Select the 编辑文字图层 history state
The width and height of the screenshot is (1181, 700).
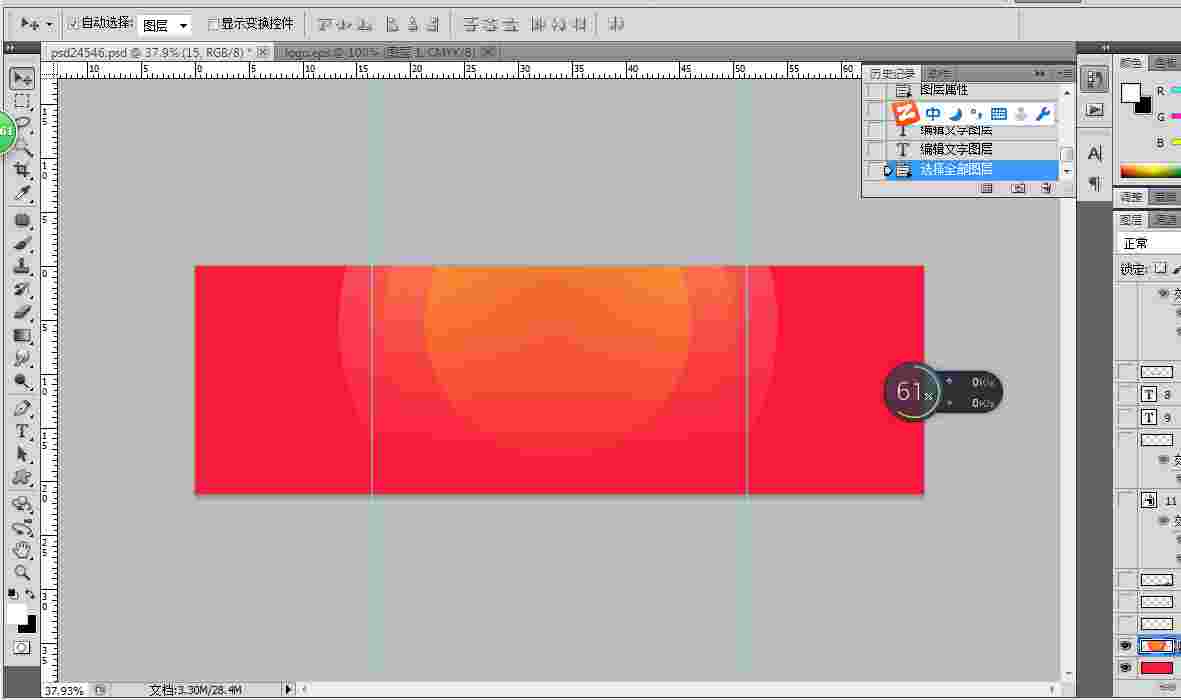pyautogui.click(x=956, y=149)
